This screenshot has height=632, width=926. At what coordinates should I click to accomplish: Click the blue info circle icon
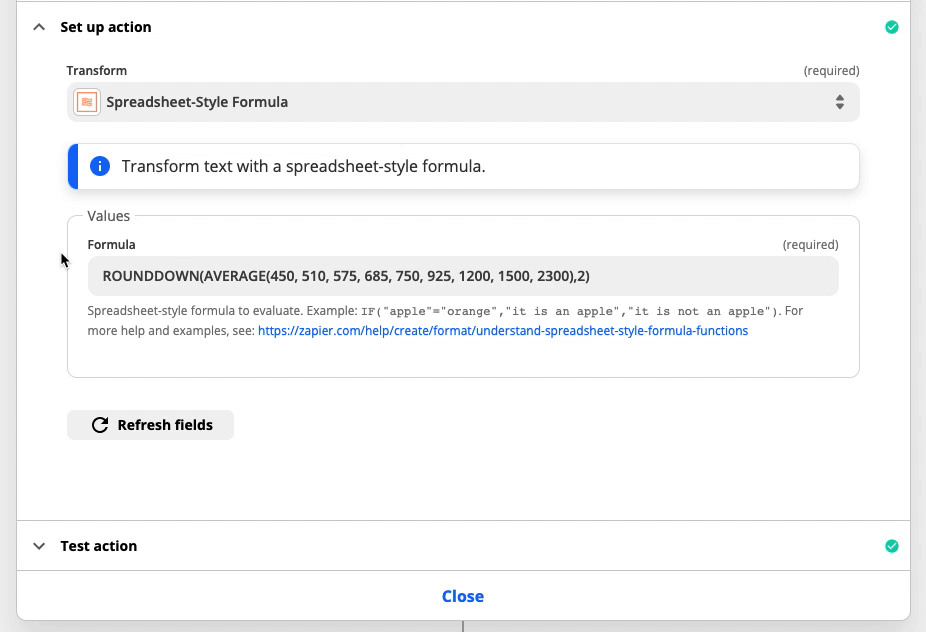[100, 167]
